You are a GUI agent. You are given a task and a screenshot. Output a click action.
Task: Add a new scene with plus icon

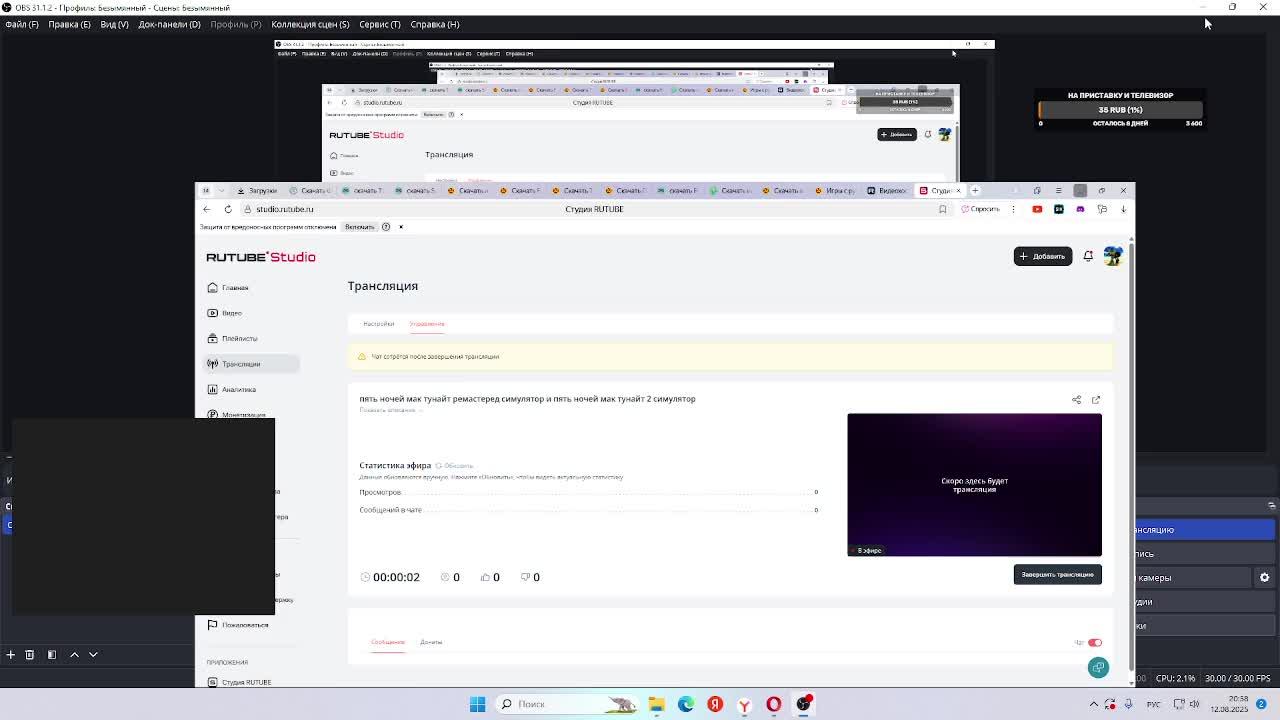(10, 654)
